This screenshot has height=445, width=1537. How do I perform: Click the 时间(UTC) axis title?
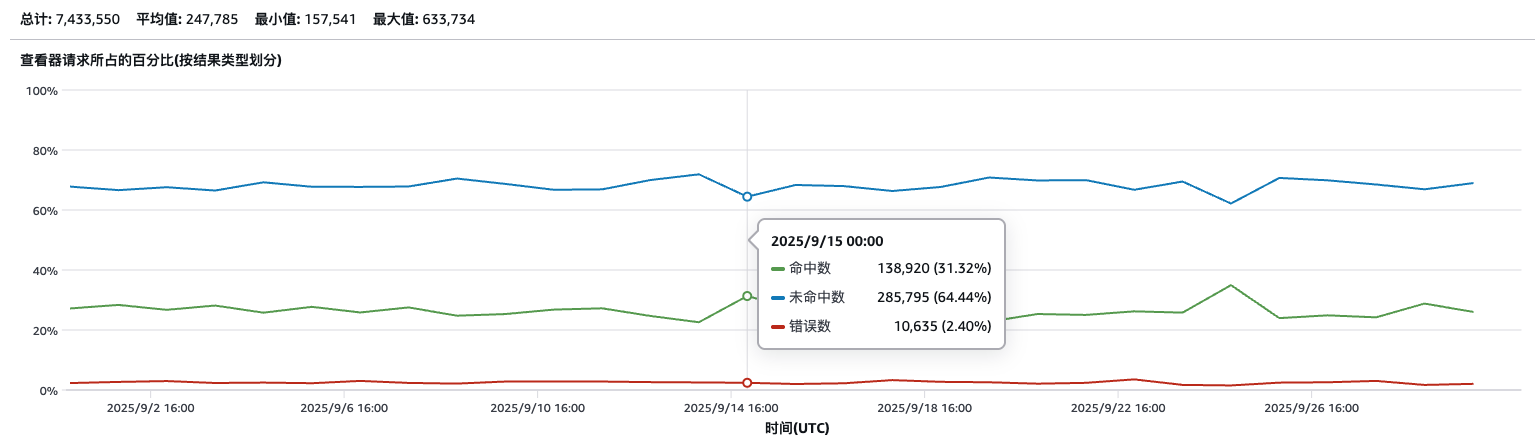point(797,428)
